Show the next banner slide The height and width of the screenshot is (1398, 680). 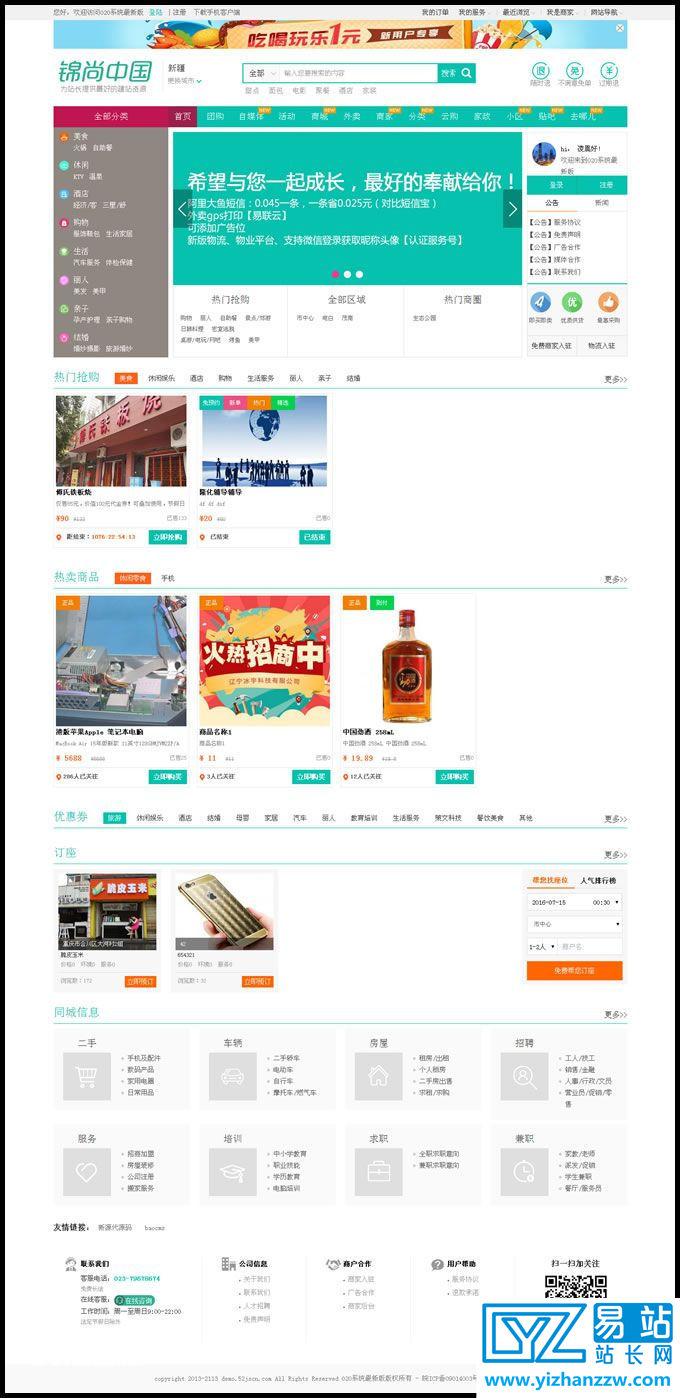[x=512, y=208]
